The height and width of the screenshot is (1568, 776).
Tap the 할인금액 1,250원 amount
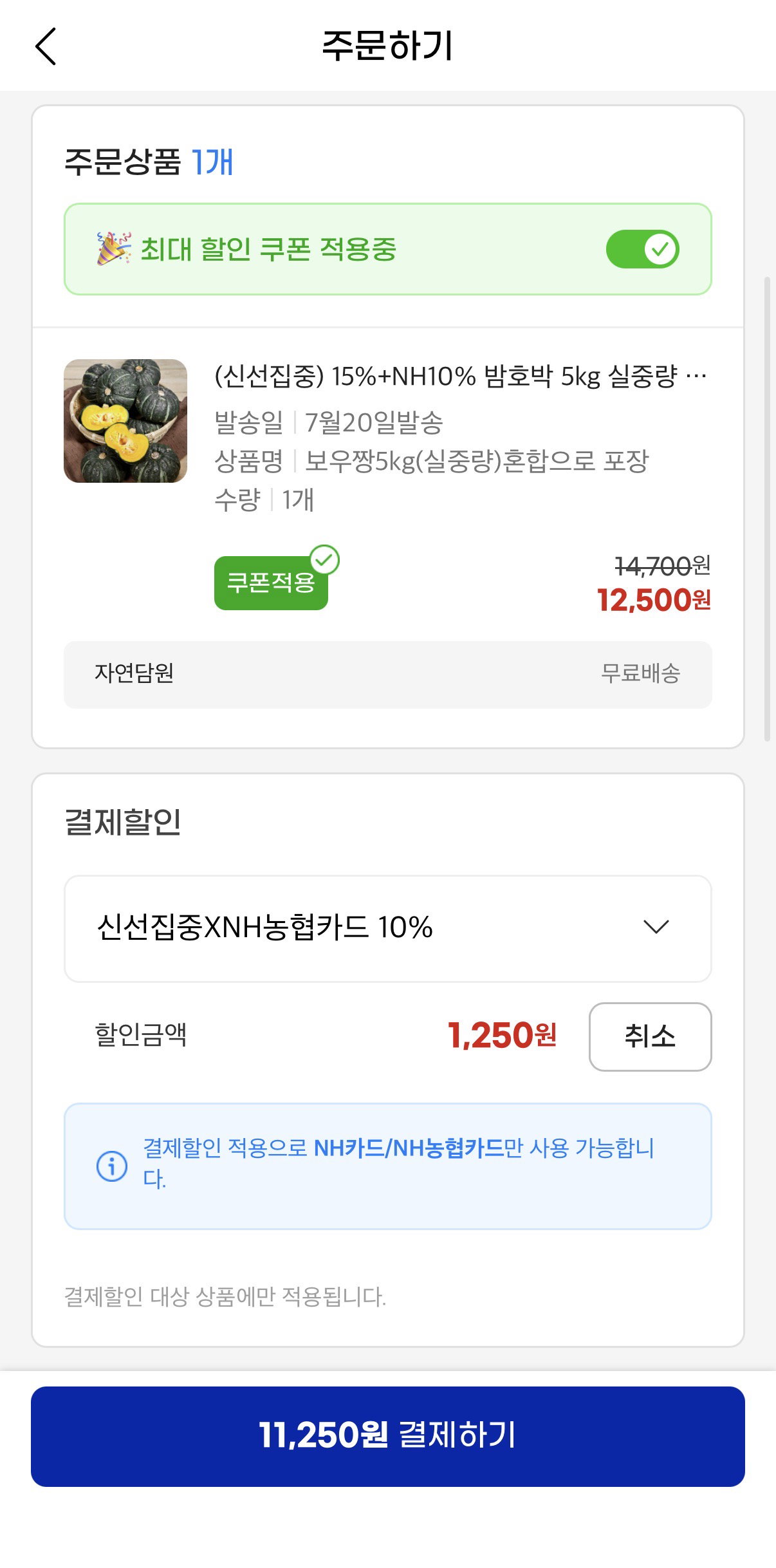pyautogui.click(x=502, y=1036)
